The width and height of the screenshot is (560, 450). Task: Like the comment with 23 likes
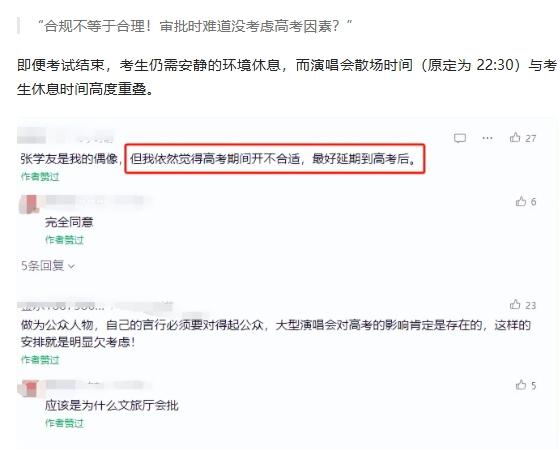515,304
